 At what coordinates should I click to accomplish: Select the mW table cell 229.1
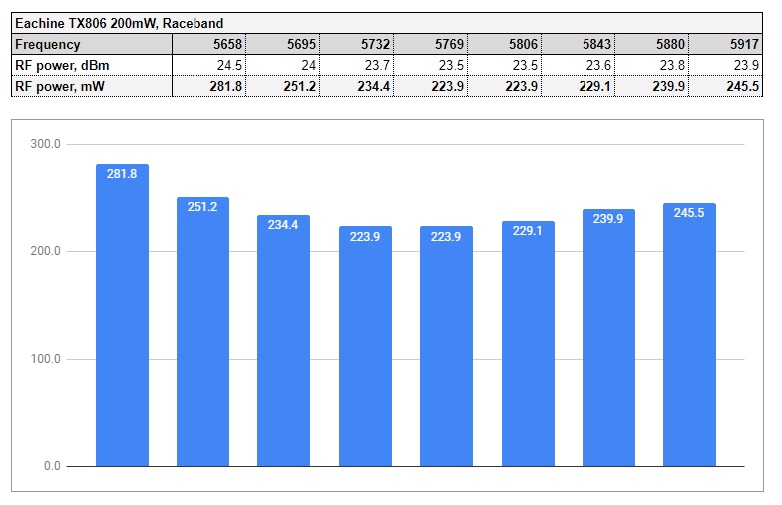[578, 86]
